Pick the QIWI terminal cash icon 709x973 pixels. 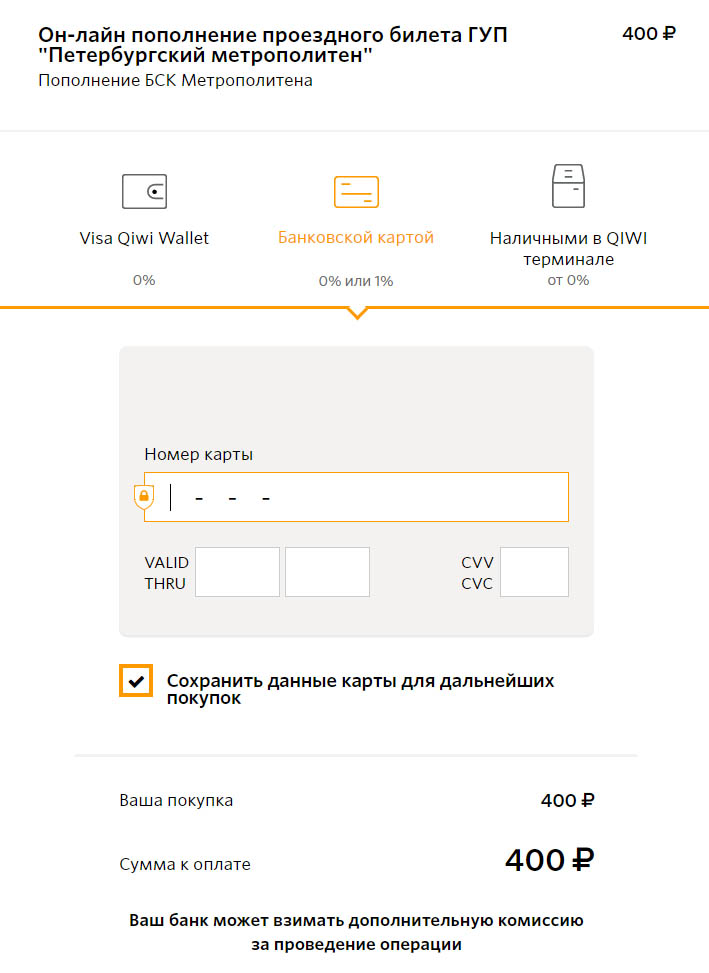(568, 186)
